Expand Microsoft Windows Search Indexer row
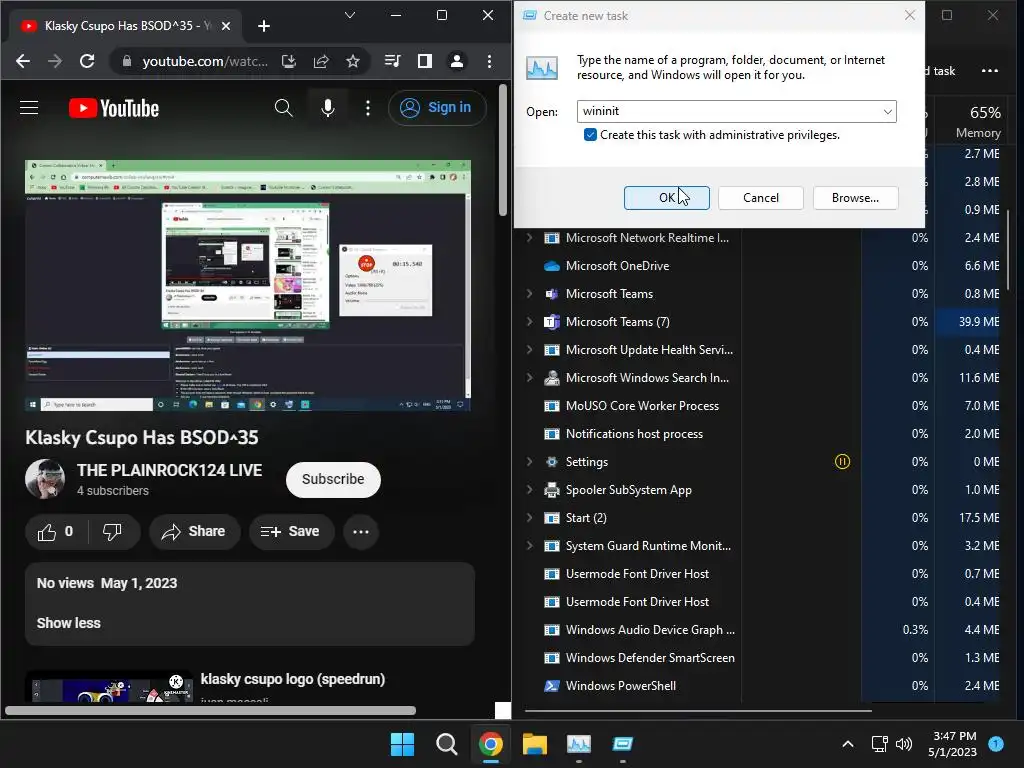This screenshot has width=1024, height=768. coord(529,377)
